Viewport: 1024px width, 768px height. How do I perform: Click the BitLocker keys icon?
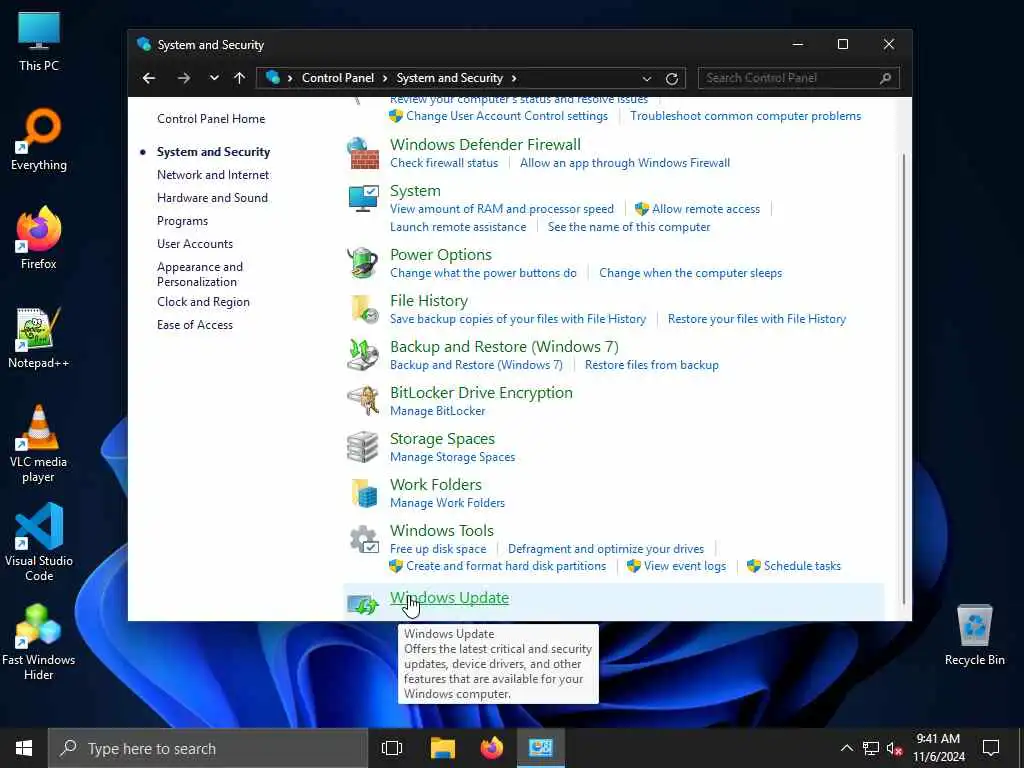pyautogui.click(x=363, y=400)
